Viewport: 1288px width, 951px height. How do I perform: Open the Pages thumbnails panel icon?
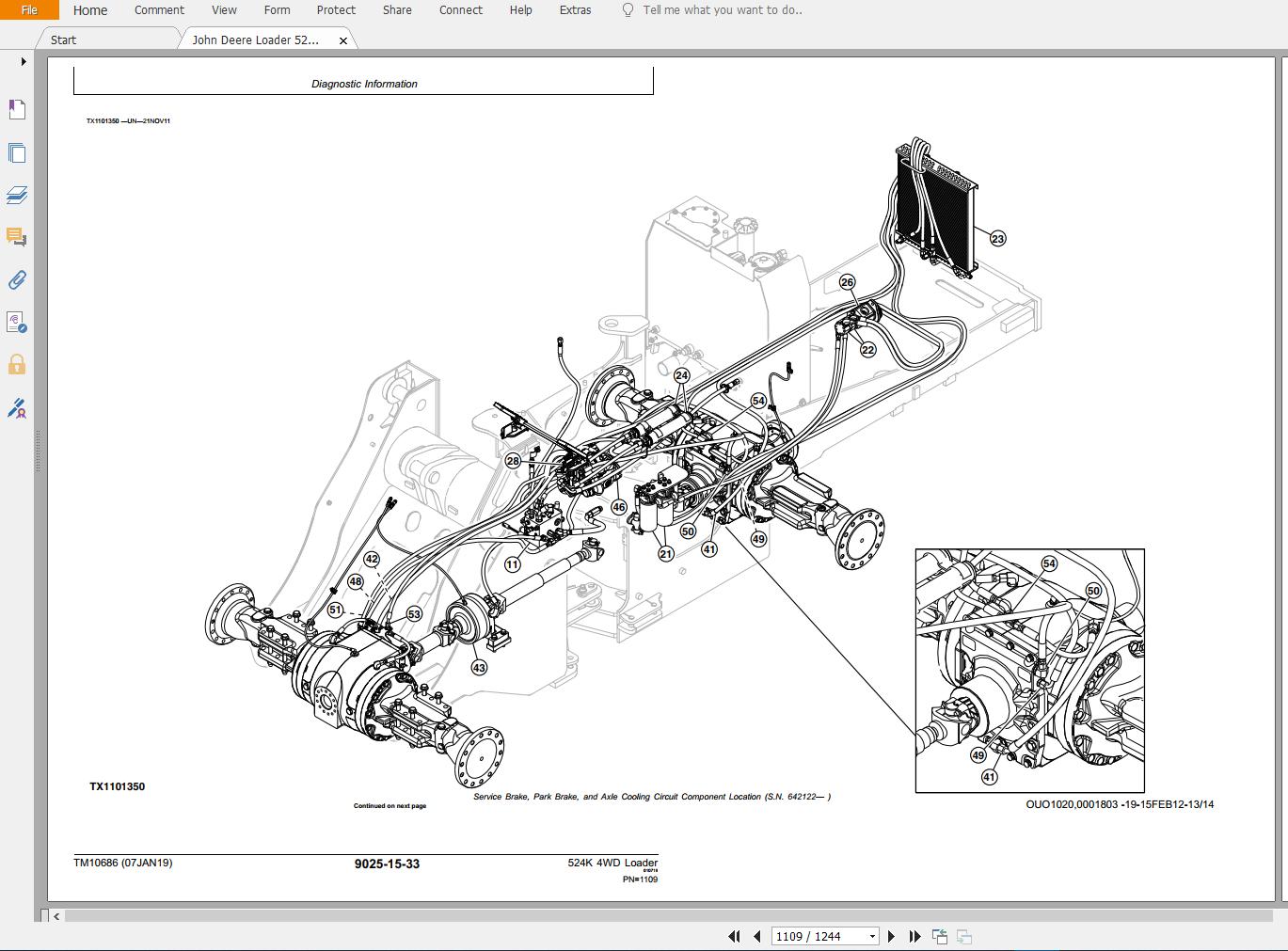coord(17,153)
